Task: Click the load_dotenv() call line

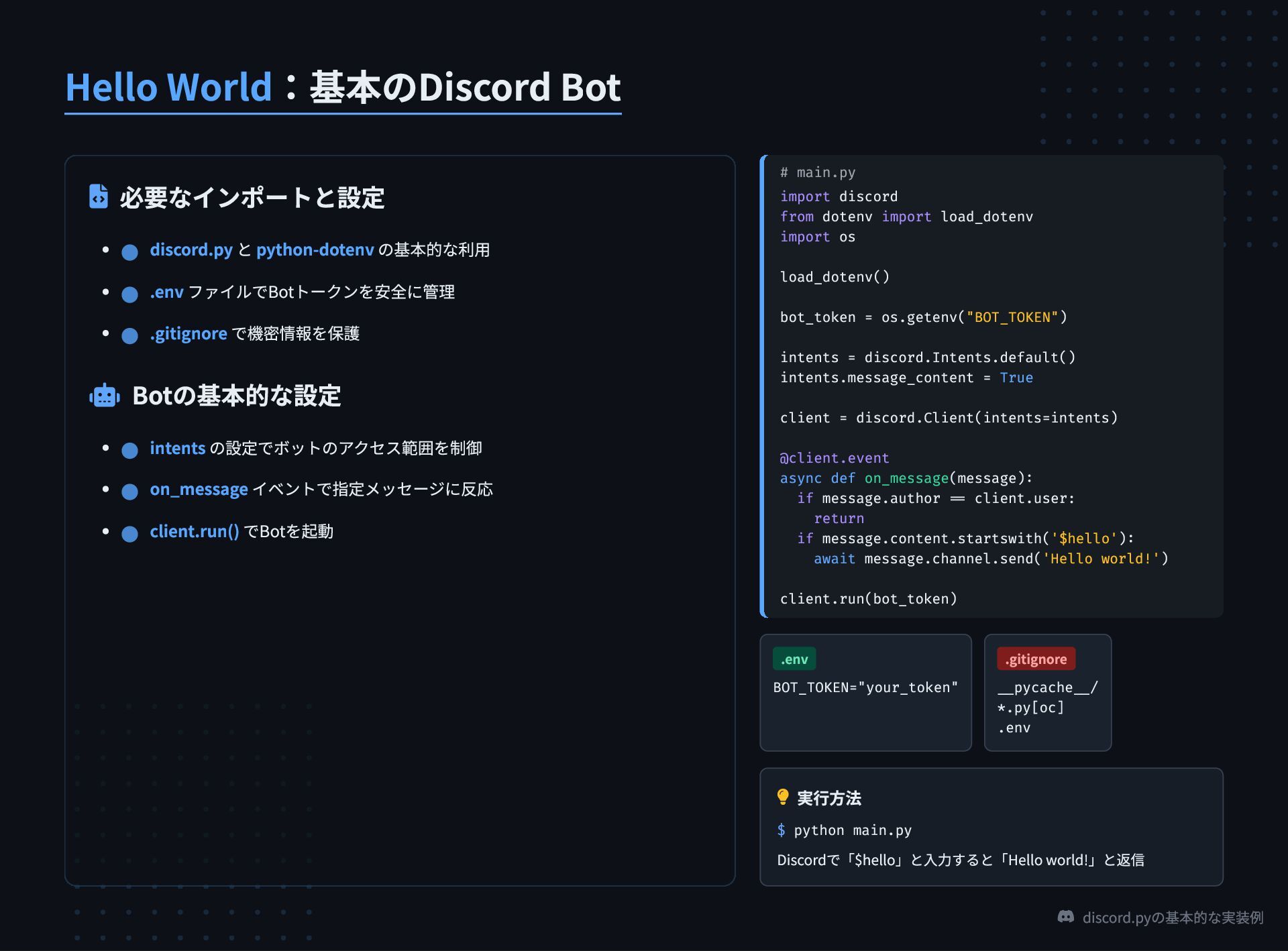Action: [x=835, y=277]
